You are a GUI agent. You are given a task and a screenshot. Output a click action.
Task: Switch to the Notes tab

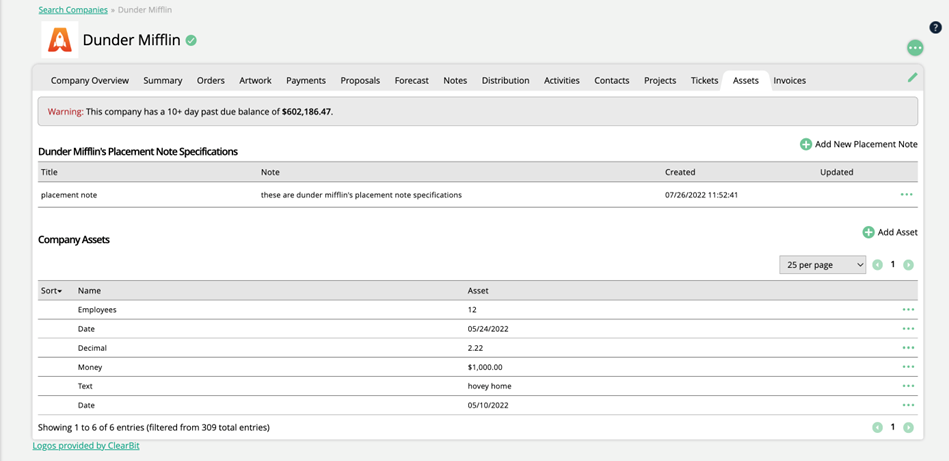coord(455,80)
